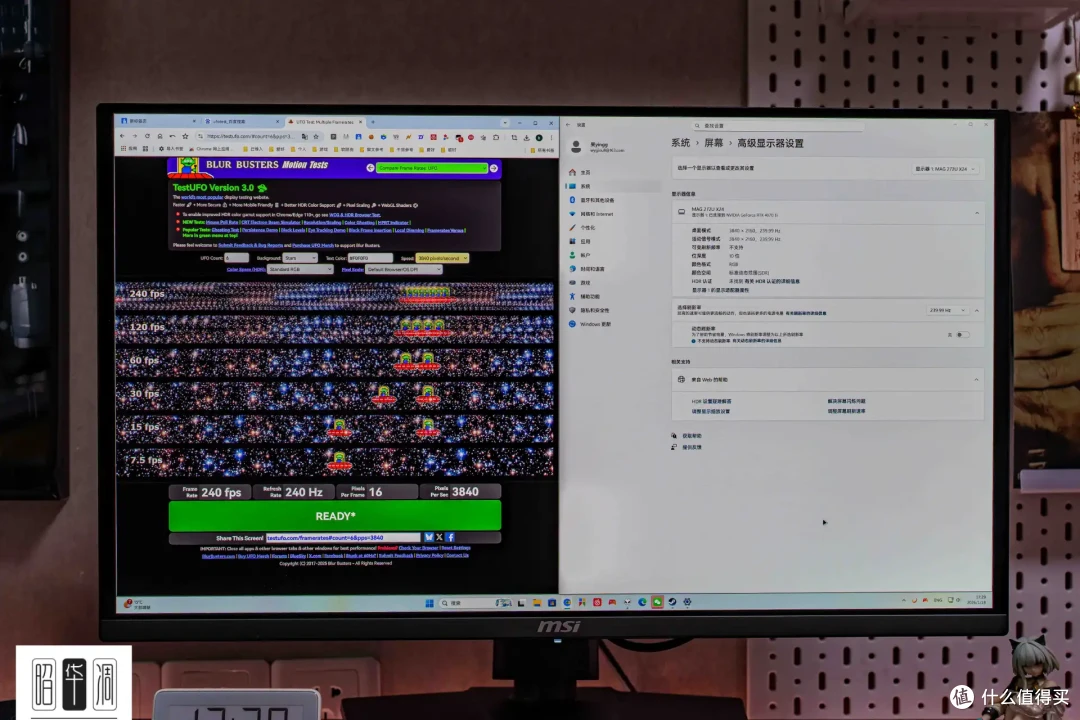
Task: Click the 屏幕 breadcrumb in Settings title
Action: [x=714, y=143]
